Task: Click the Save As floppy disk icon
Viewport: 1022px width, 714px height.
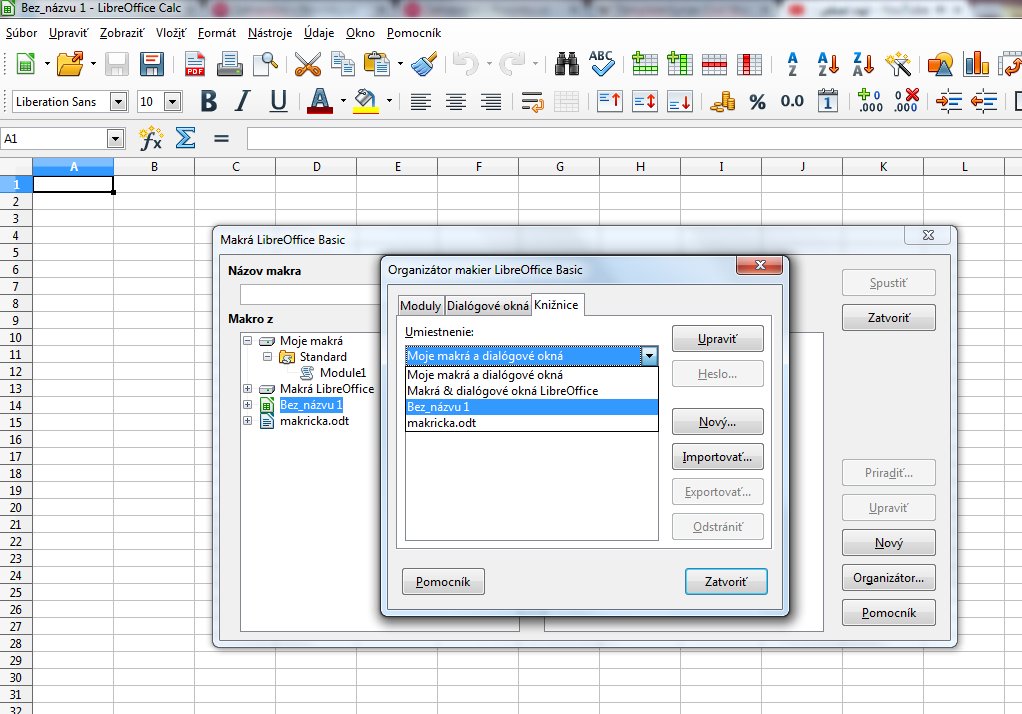Action: tap(152, 64)
